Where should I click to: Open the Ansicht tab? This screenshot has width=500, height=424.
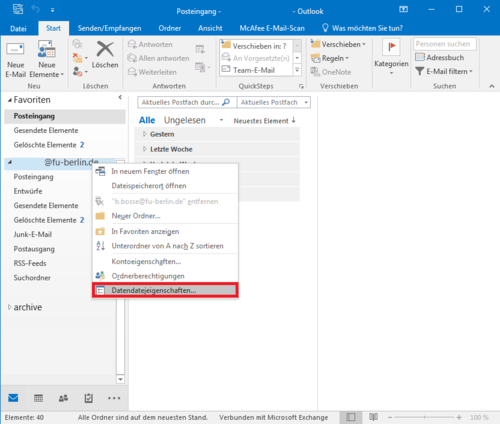click(210, 28)
